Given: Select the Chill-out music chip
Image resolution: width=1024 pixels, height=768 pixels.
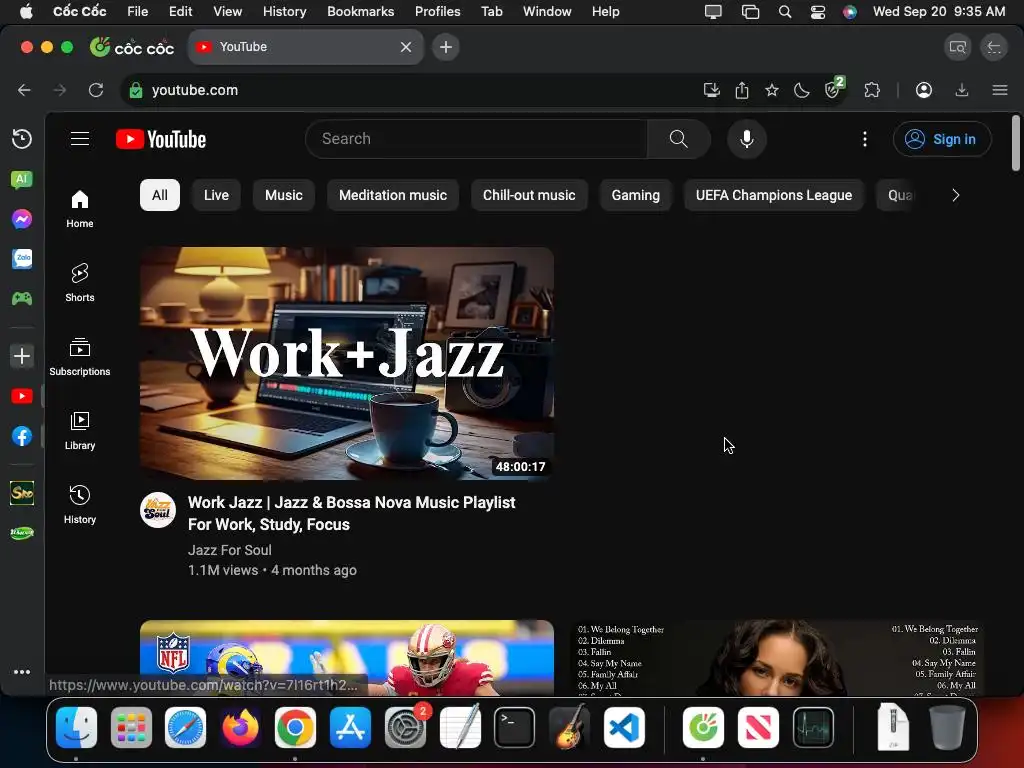Looking at the screenshot, I should click(529, 195).
